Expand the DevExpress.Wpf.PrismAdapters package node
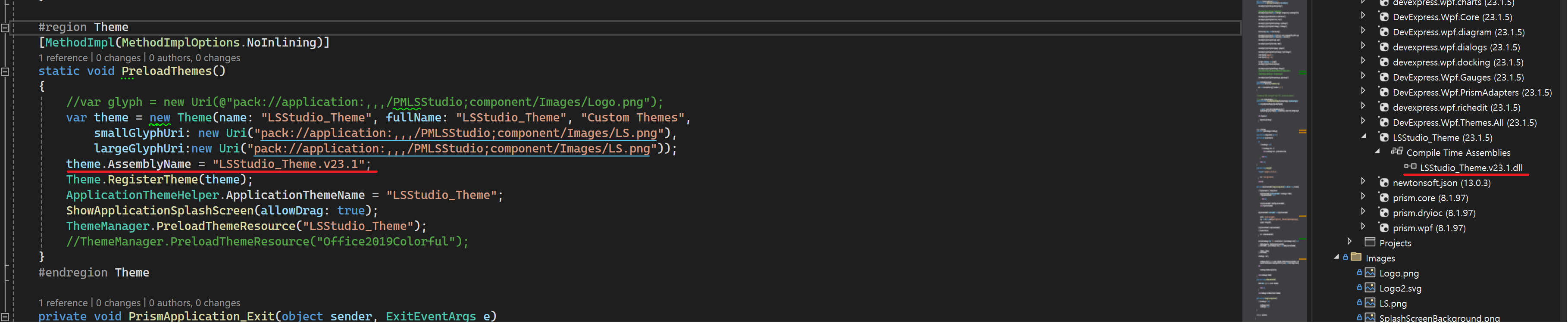The height and width of the screenshot is (323, 1568). (1364, 90)
